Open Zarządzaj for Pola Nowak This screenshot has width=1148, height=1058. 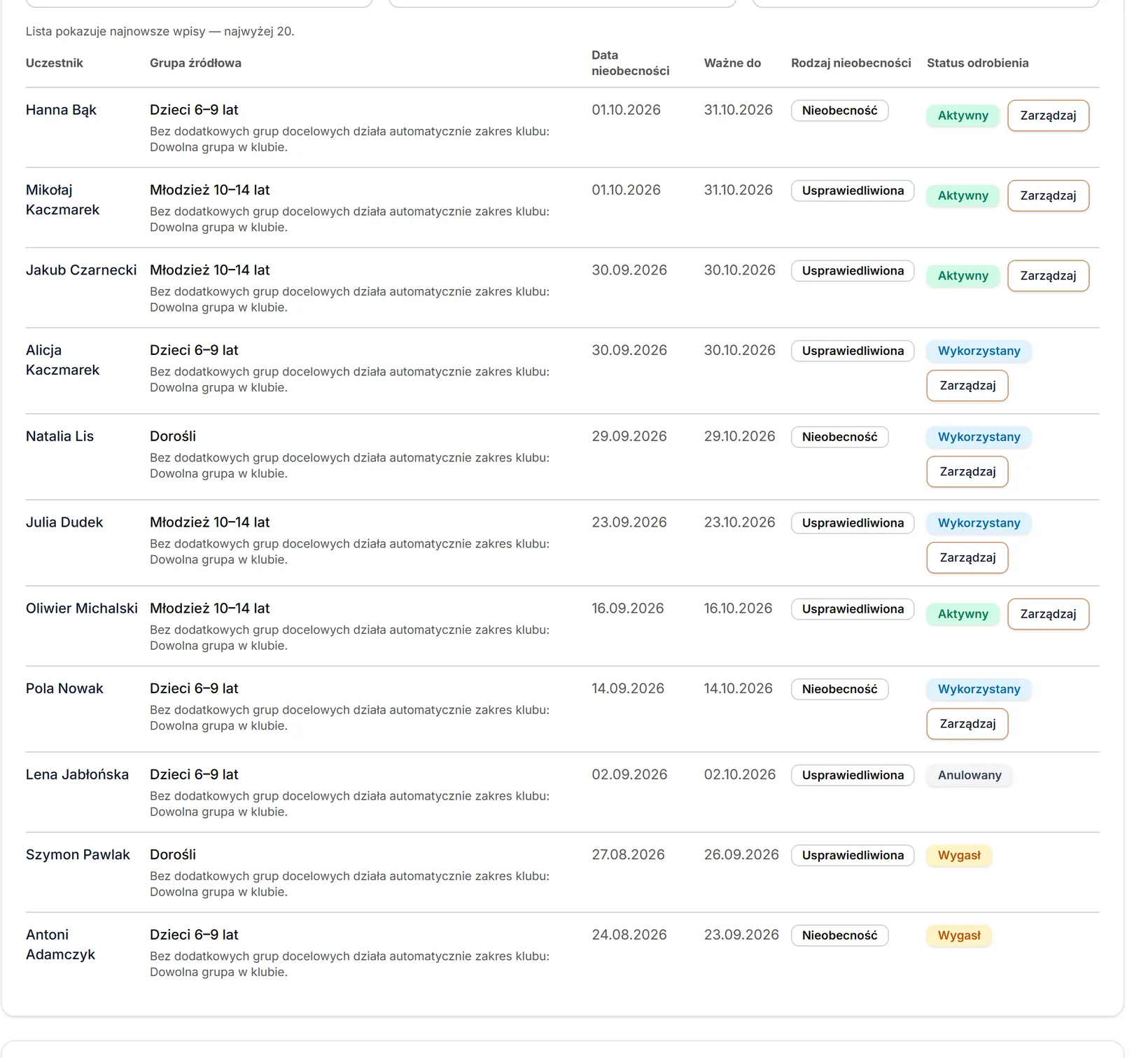tap(967, 724)
